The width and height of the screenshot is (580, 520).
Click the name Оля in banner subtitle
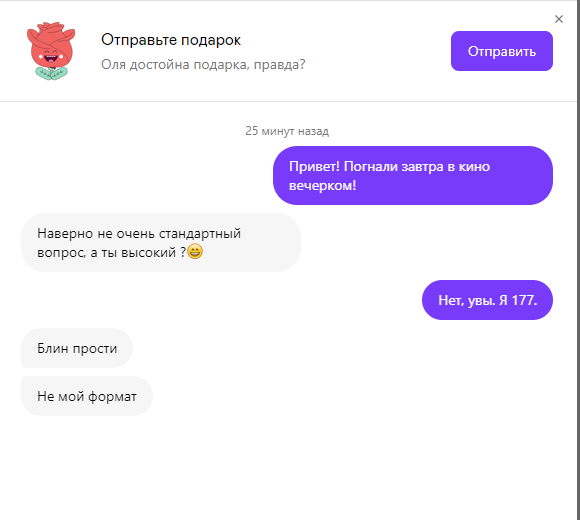[x=113, y=65]
